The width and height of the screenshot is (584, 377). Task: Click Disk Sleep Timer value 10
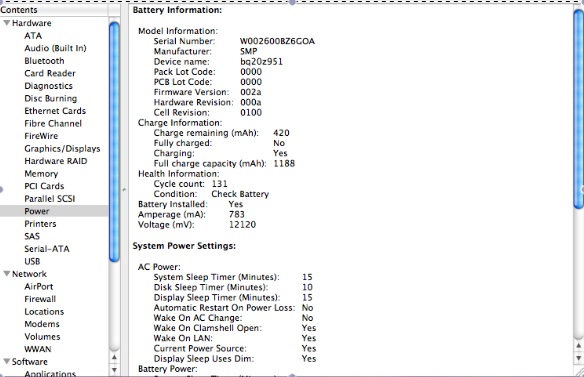[x=307, y=287]
